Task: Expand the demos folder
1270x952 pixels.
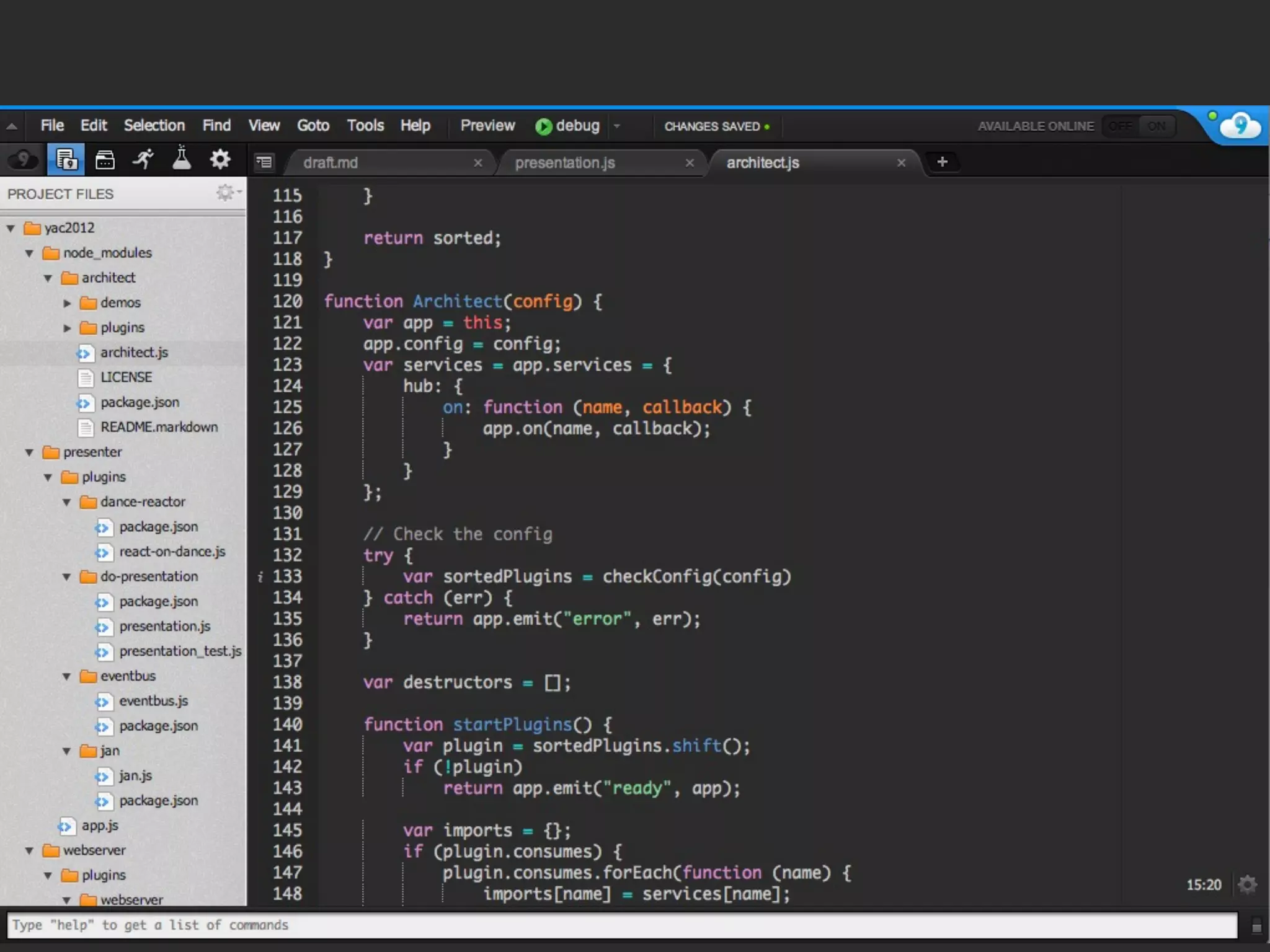Action: point(67,303)
